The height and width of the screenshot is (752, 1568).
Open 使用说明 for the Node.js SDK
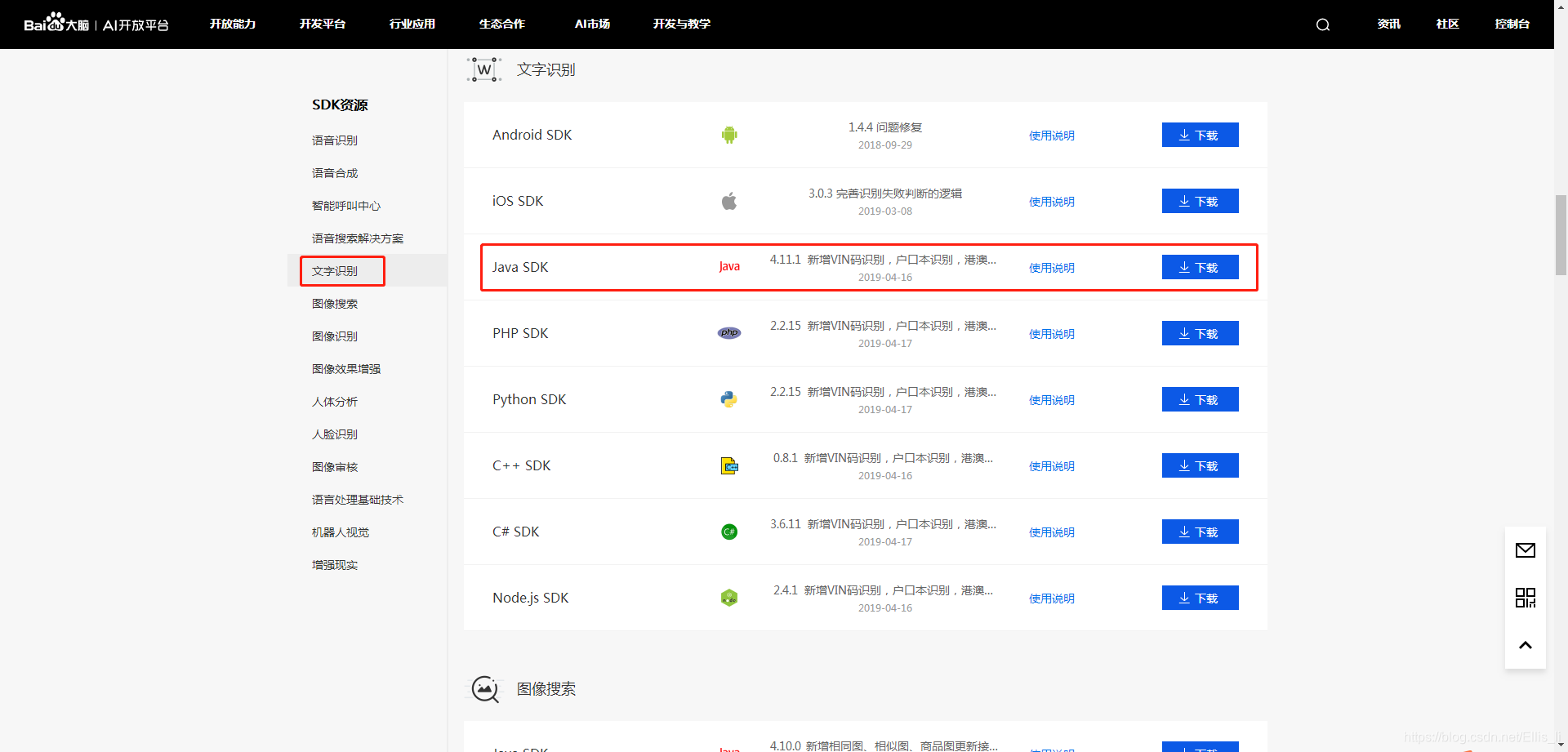1052,598
